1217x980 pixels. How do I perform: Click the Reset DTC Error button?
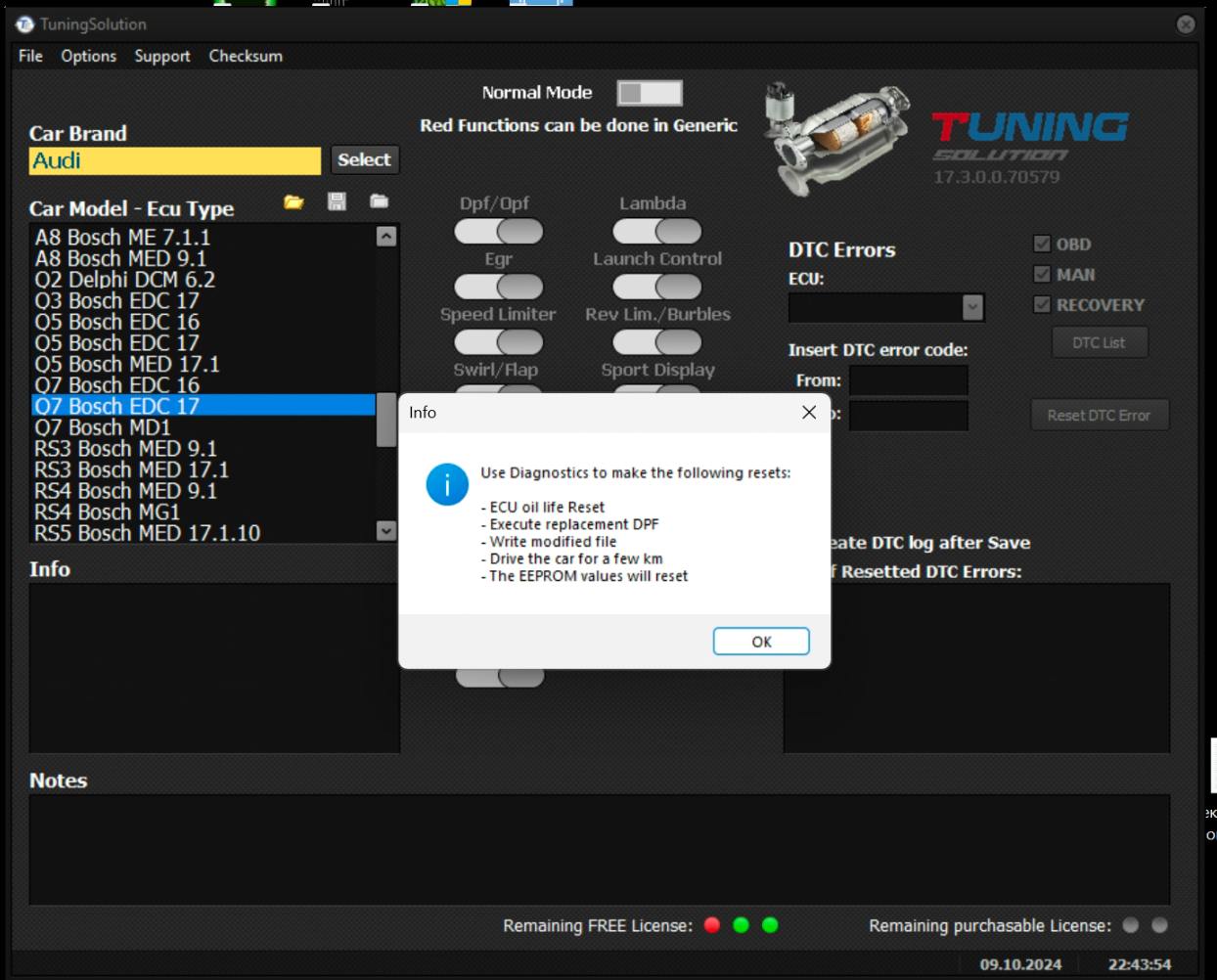(x=1100, y=415)
